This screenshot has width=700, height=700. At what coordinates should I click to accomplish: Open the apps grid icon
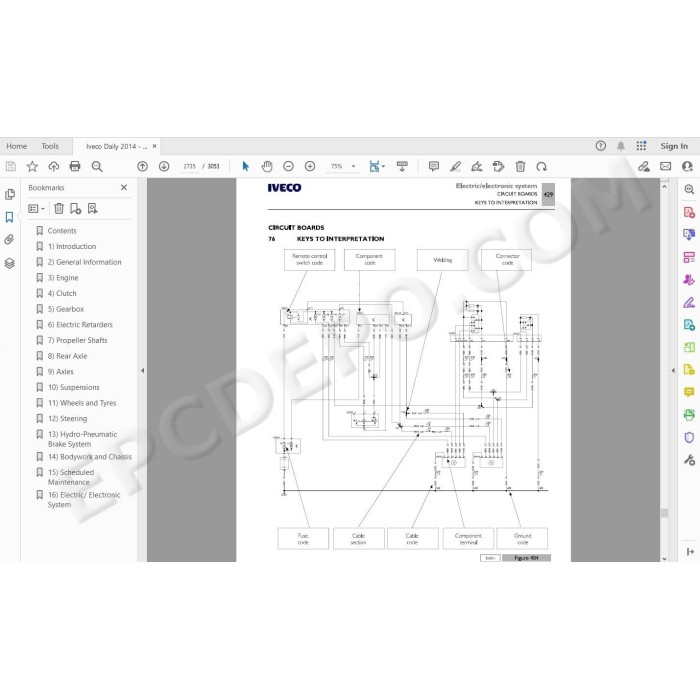[x=641, y=146]
